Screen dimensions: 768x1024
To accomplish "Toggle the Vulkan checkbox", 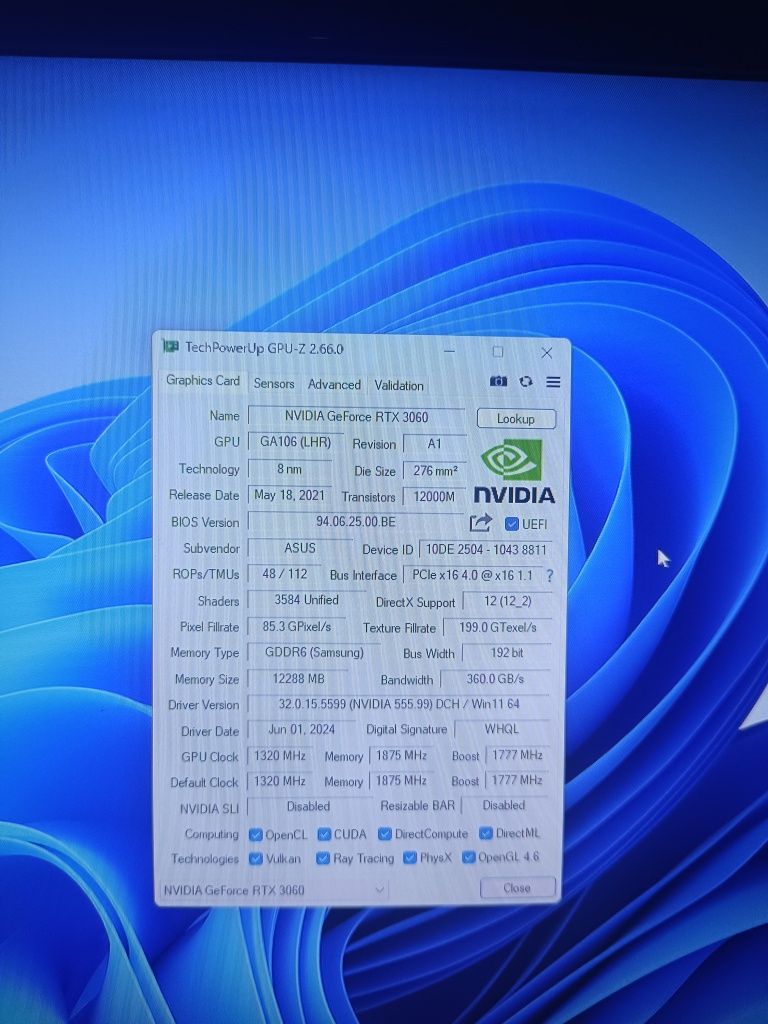I will click(256, 859).
